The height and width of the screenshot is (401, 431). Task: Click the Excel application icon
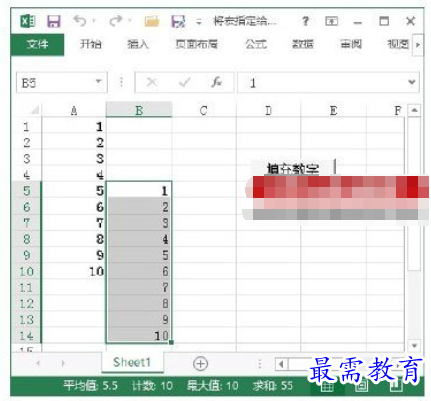coord(28,22)
